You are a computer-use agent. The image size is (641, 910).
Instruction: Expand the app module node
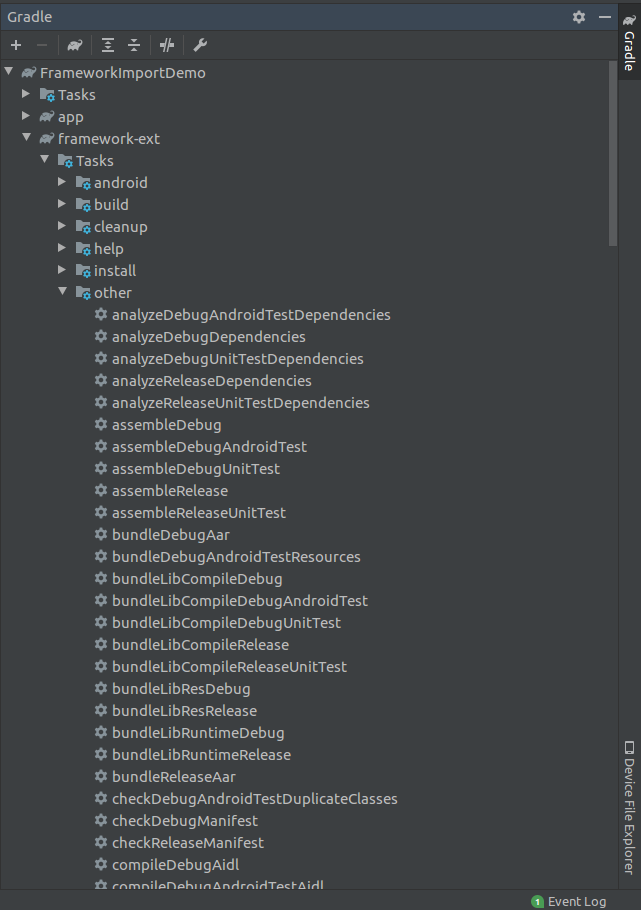pos(26,116)
